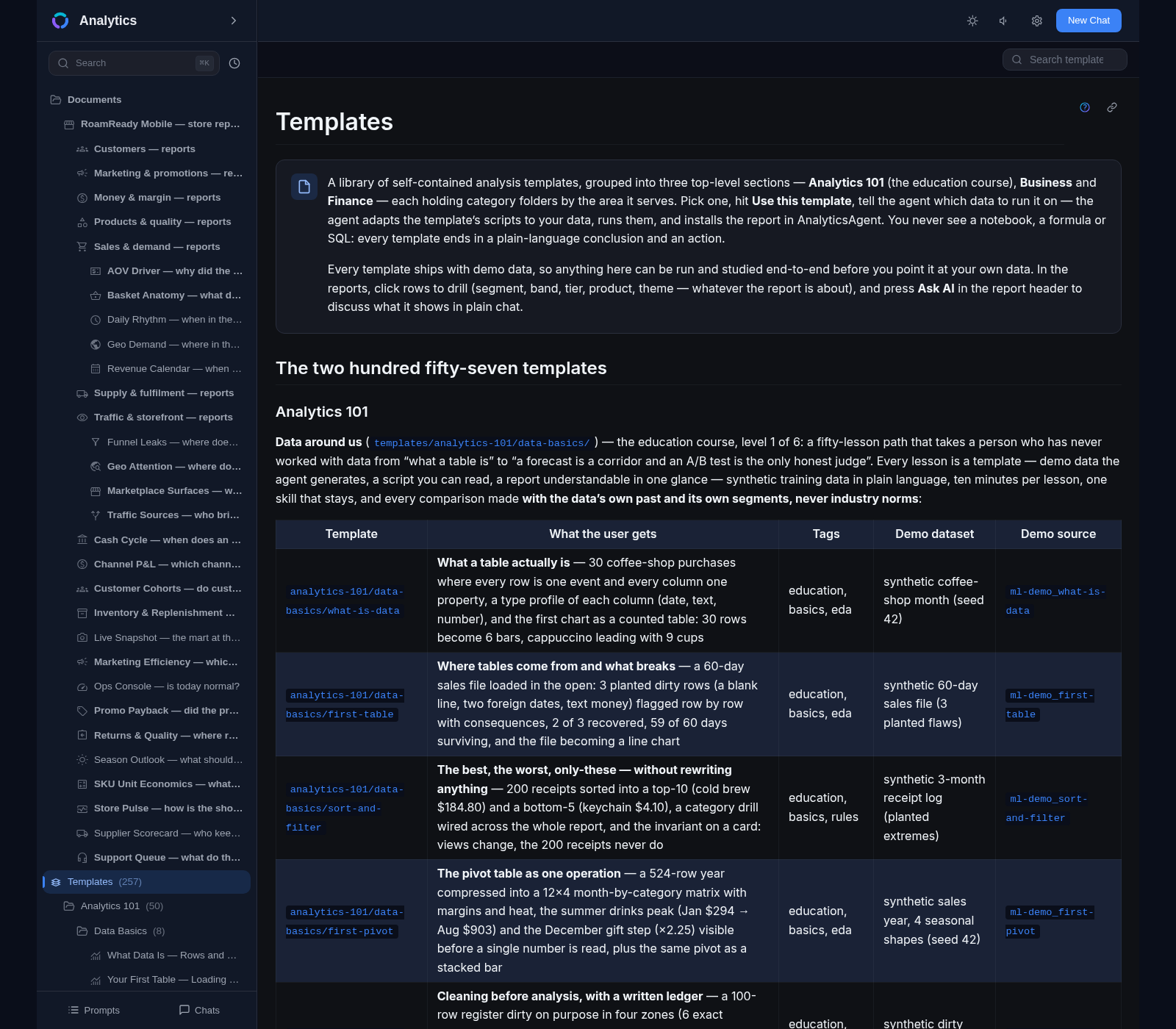Collapse Data Basics (8) folder
Screen dimensions: 1176x1029
160,931
